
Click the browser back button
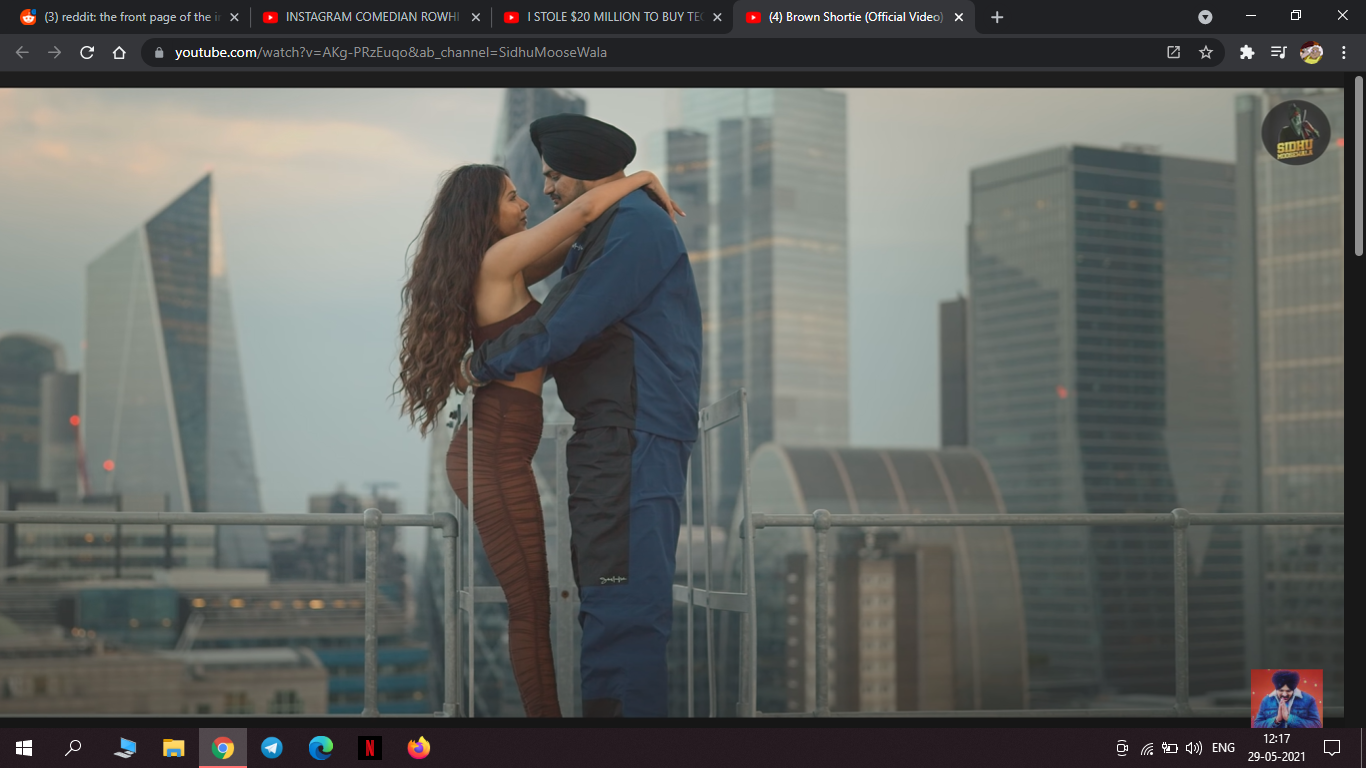22,52
